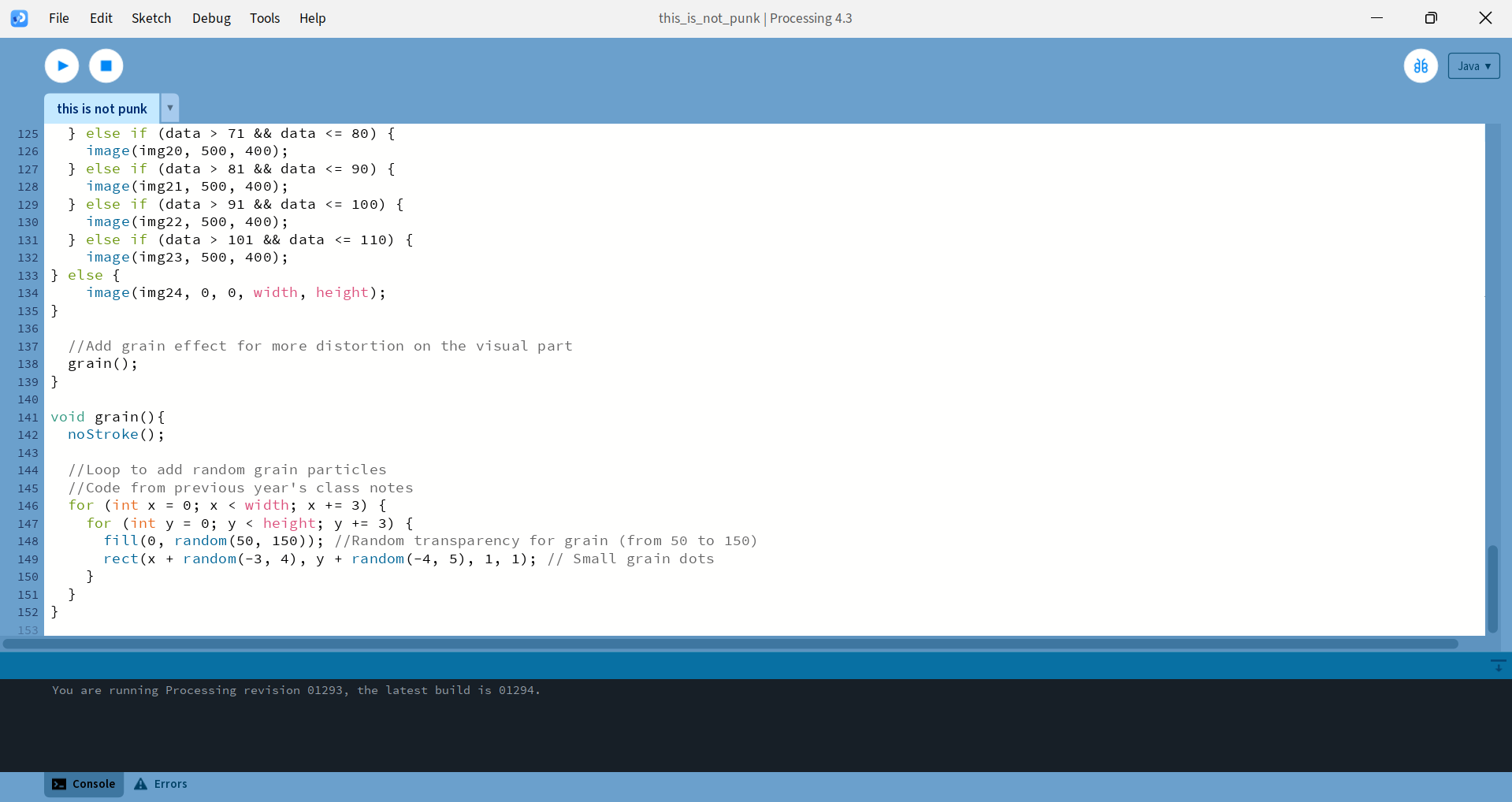Click line number 141 in the gutter
This screenshot has width=1512, height=802.
tap(28, 418)
